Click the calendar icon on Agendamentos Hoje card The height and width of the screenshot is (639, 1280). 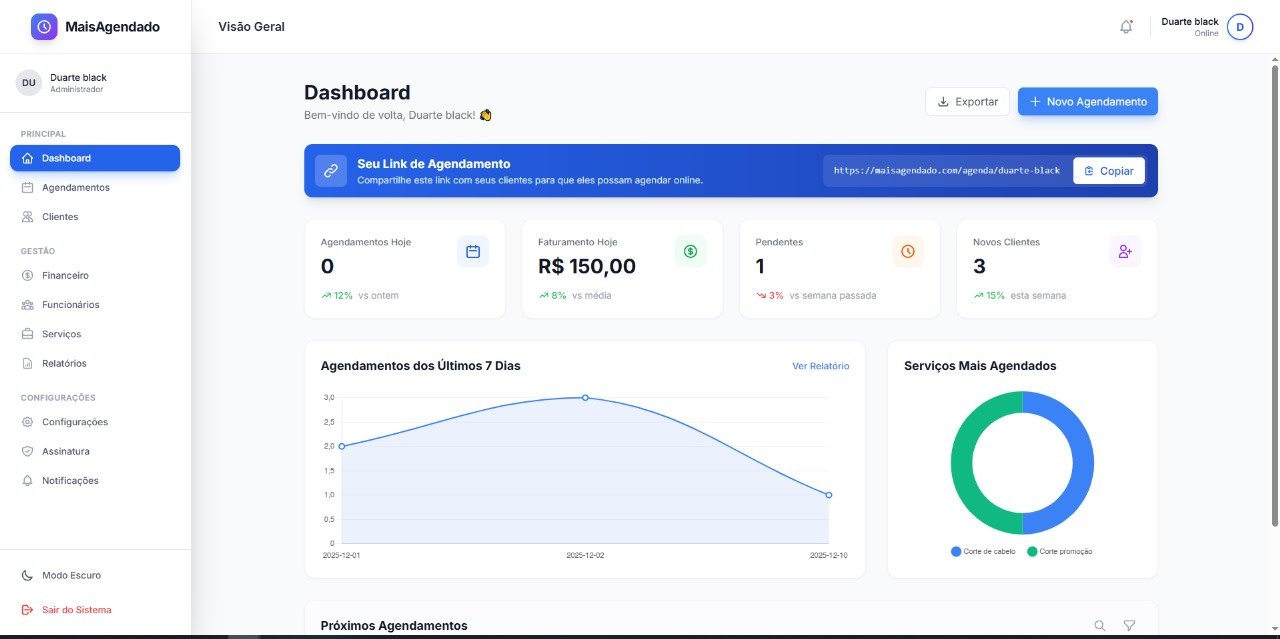click(472, 251)
